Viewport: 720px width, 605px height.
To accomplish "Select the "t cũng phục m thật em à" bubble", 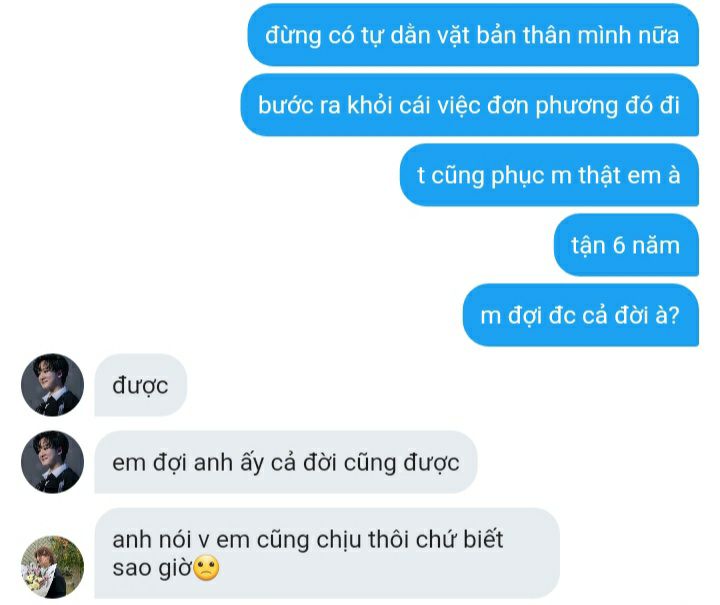I will click(x=549, y=175).
